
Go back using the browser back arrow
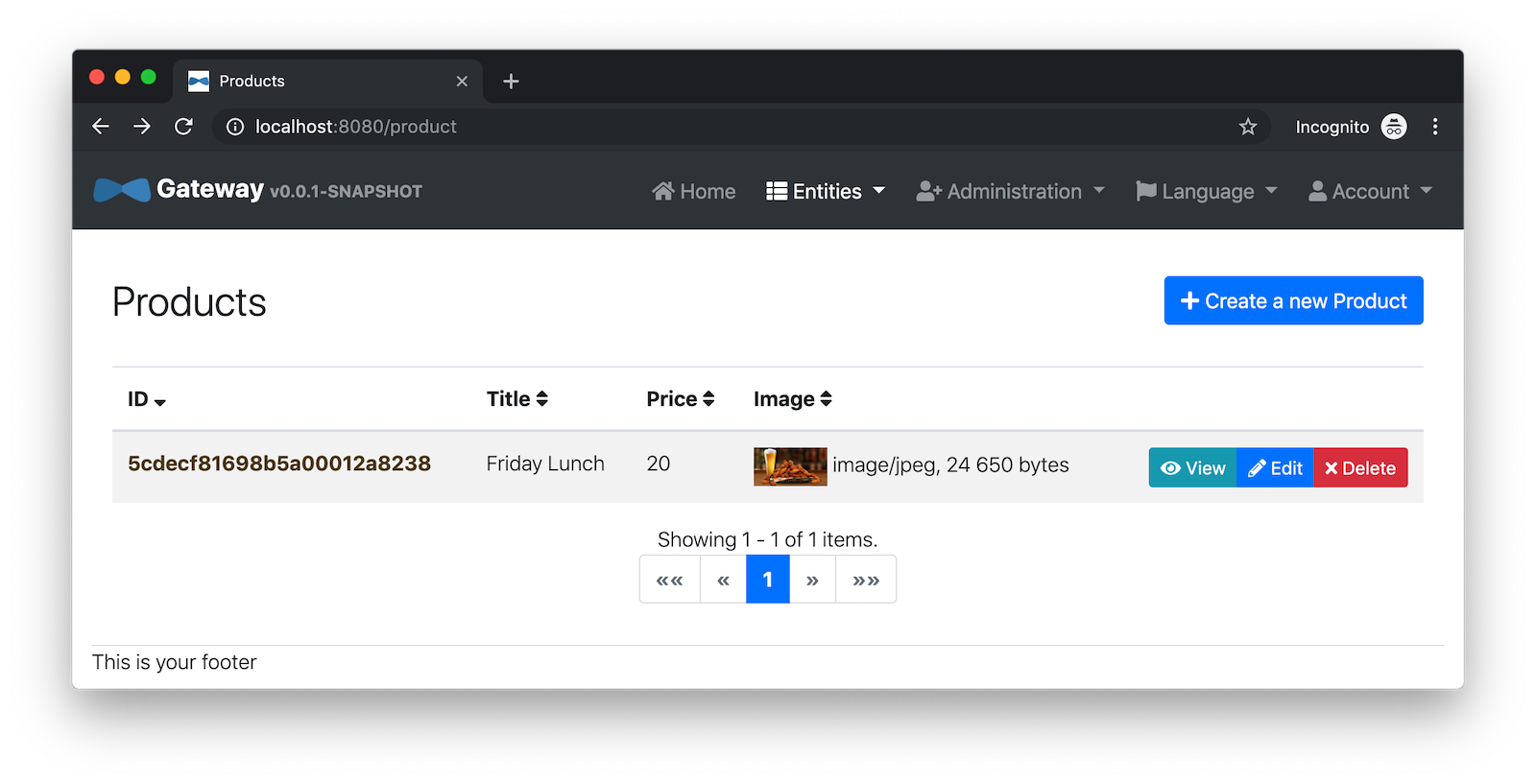point(101,127)
